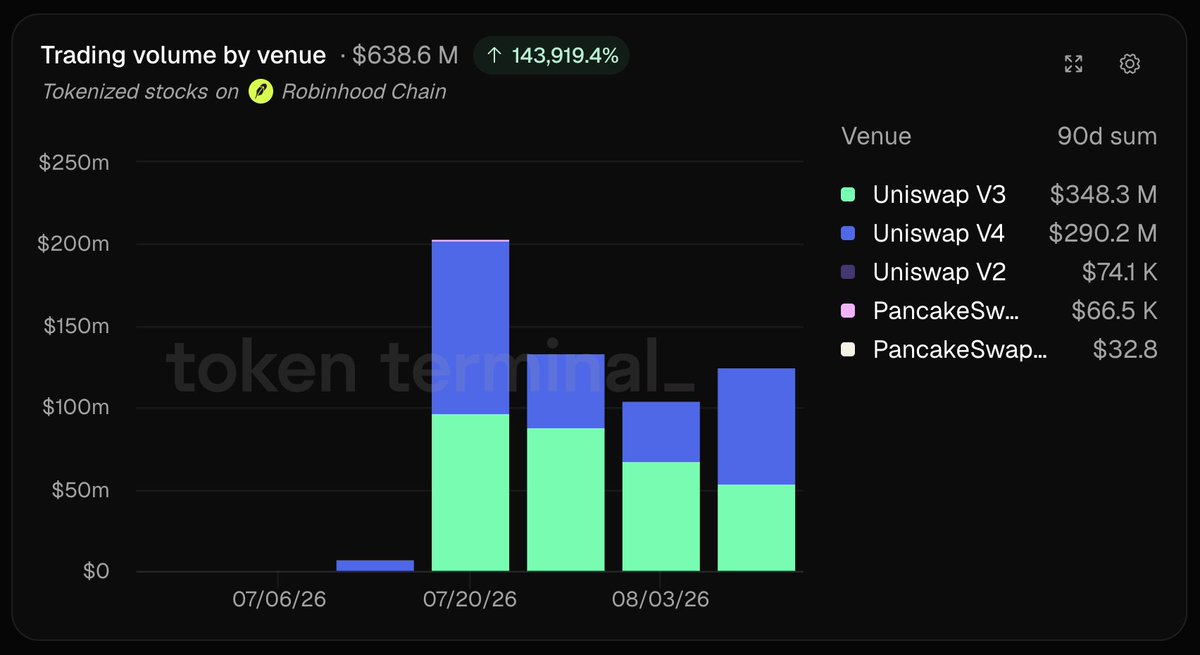Click the pink PancakeSw… legend swatch

click(x=849, y=311)
